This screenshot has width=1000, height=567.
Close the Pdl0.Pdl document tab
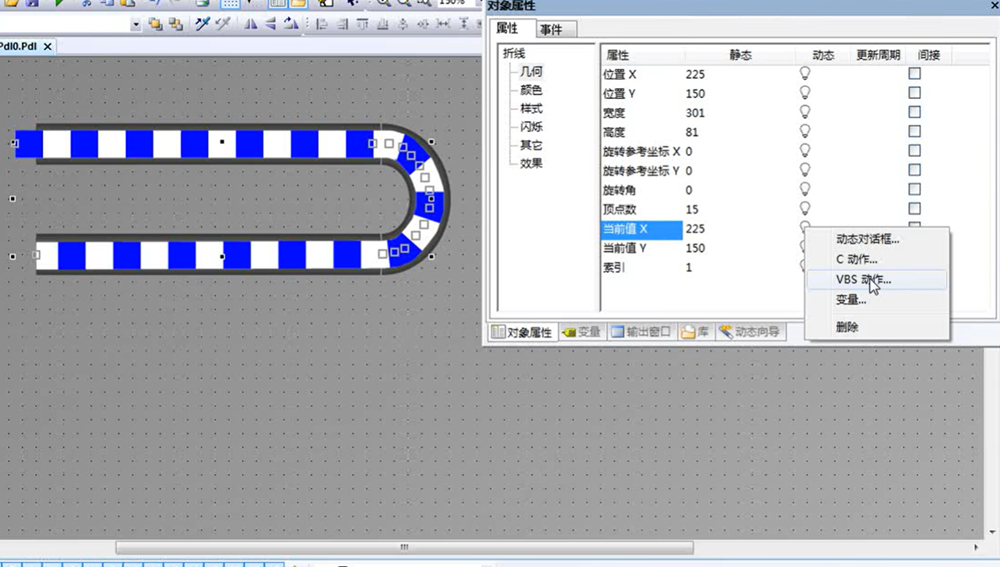[48, 46]
